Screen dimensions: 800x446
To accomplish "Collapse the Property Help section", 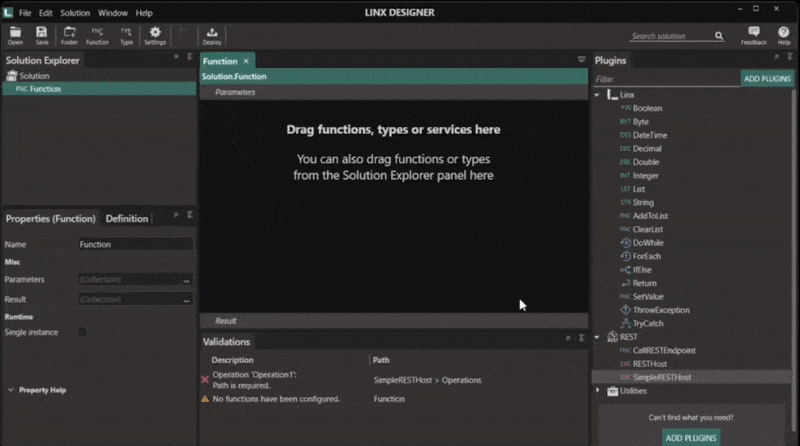I will click(x=11, y=390).
